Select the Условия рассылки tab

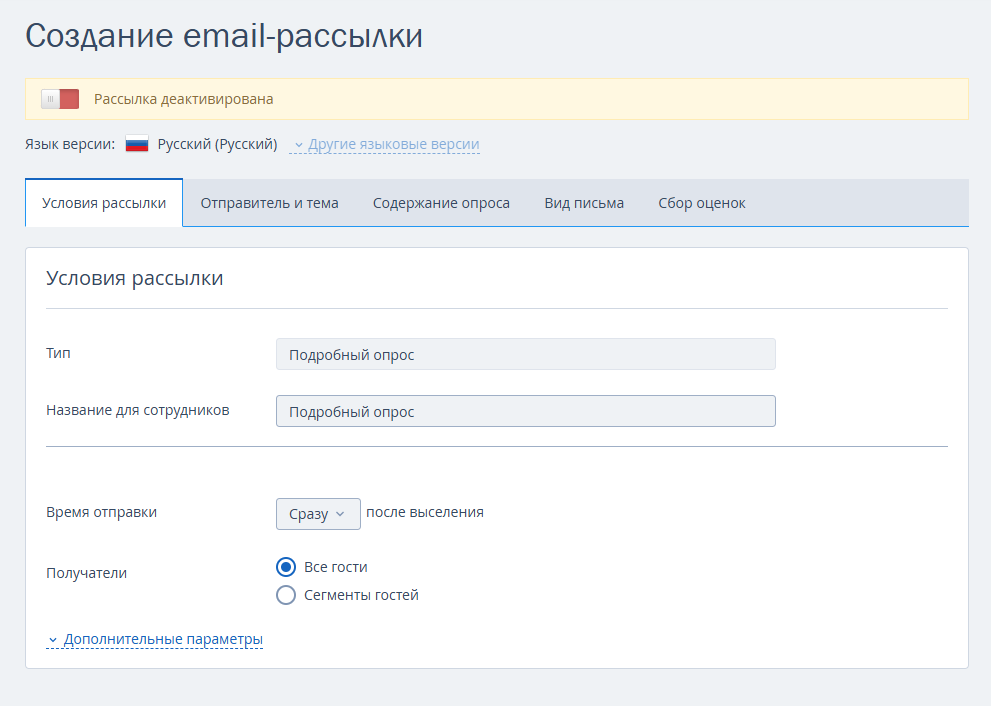pos(104,203)
